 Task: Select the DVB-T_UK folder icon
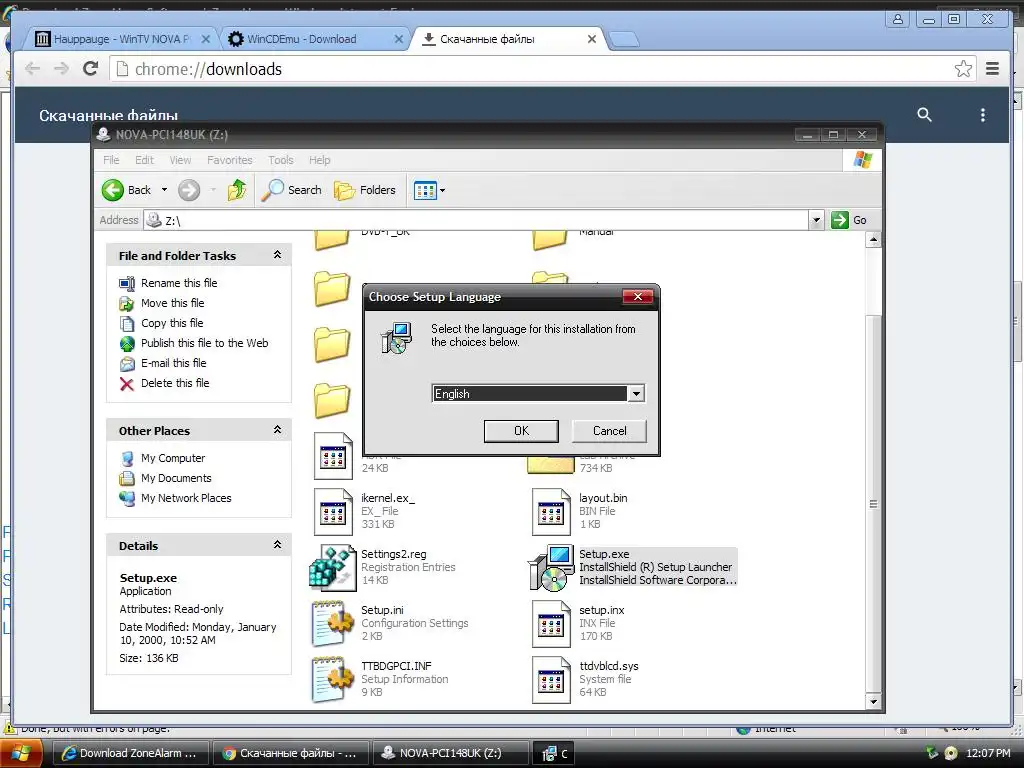point(332,240)
